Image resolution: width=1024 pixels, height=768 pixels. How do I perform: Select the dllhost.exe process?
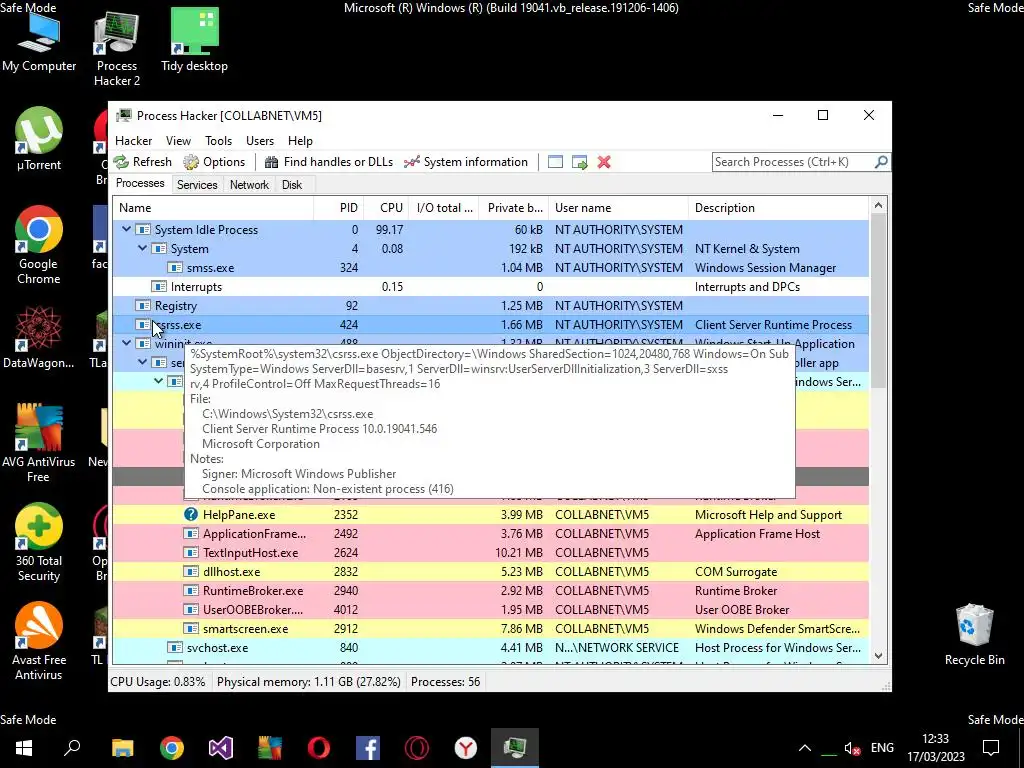pyautogui.click(x=490, y=571)
